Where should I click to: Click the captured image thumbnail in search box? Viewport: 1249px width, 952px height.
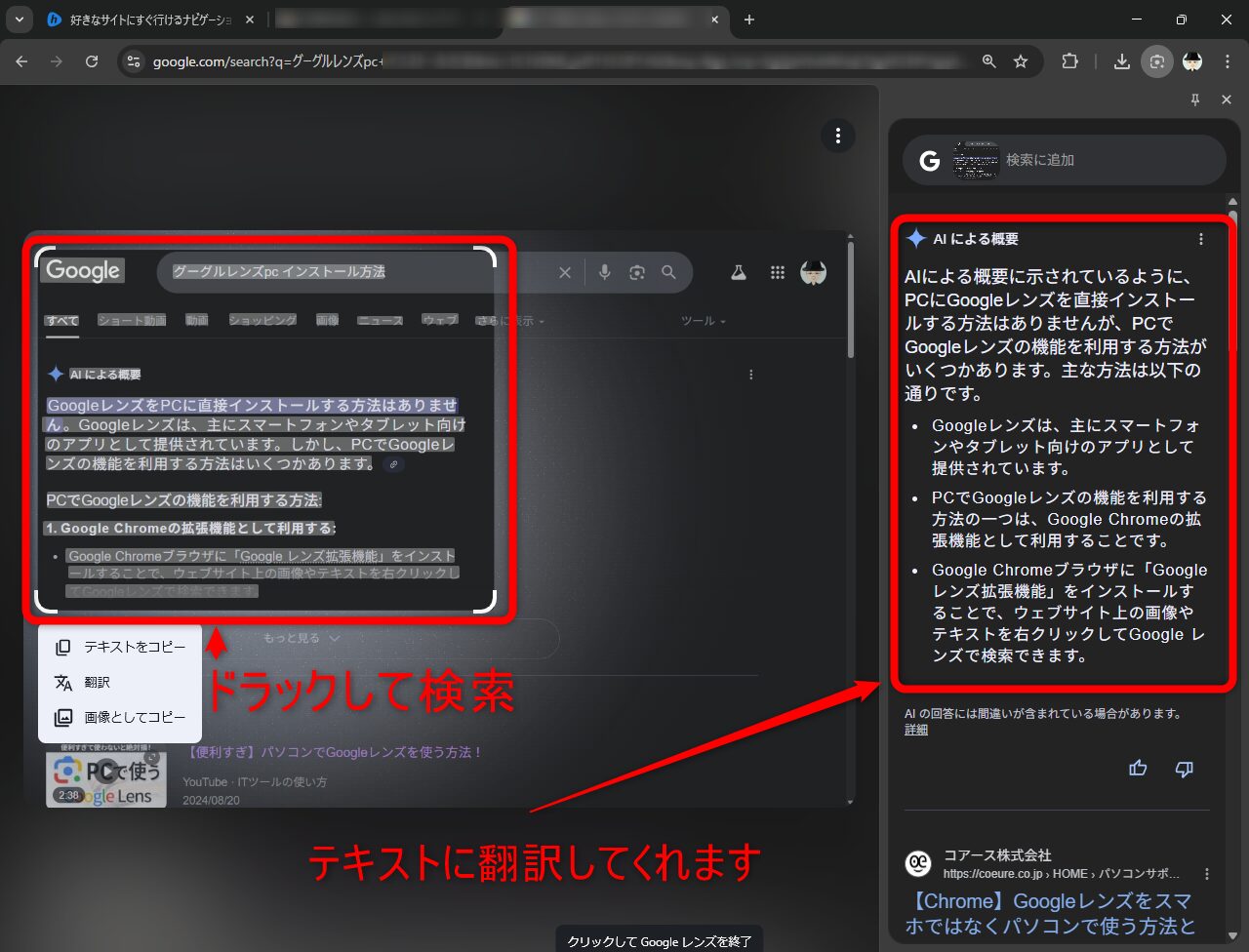pyautogui.click(x=976, y=160)
